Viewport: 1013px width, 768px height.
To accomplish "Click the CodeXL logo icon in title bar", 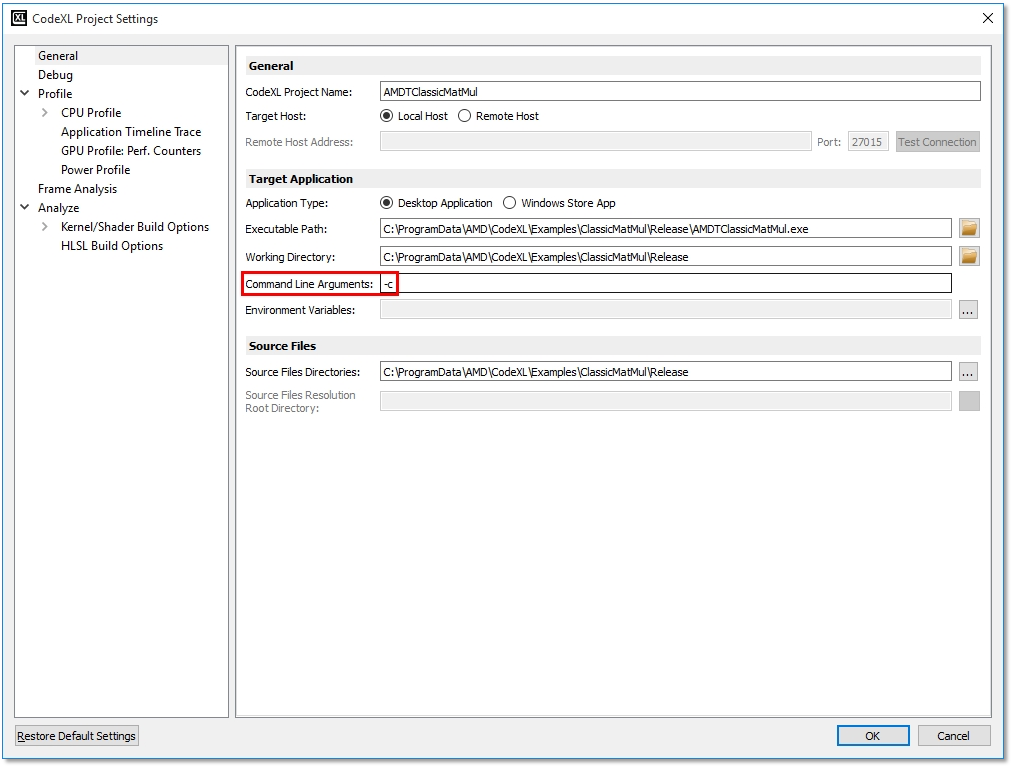I will [x=19, y=18].
